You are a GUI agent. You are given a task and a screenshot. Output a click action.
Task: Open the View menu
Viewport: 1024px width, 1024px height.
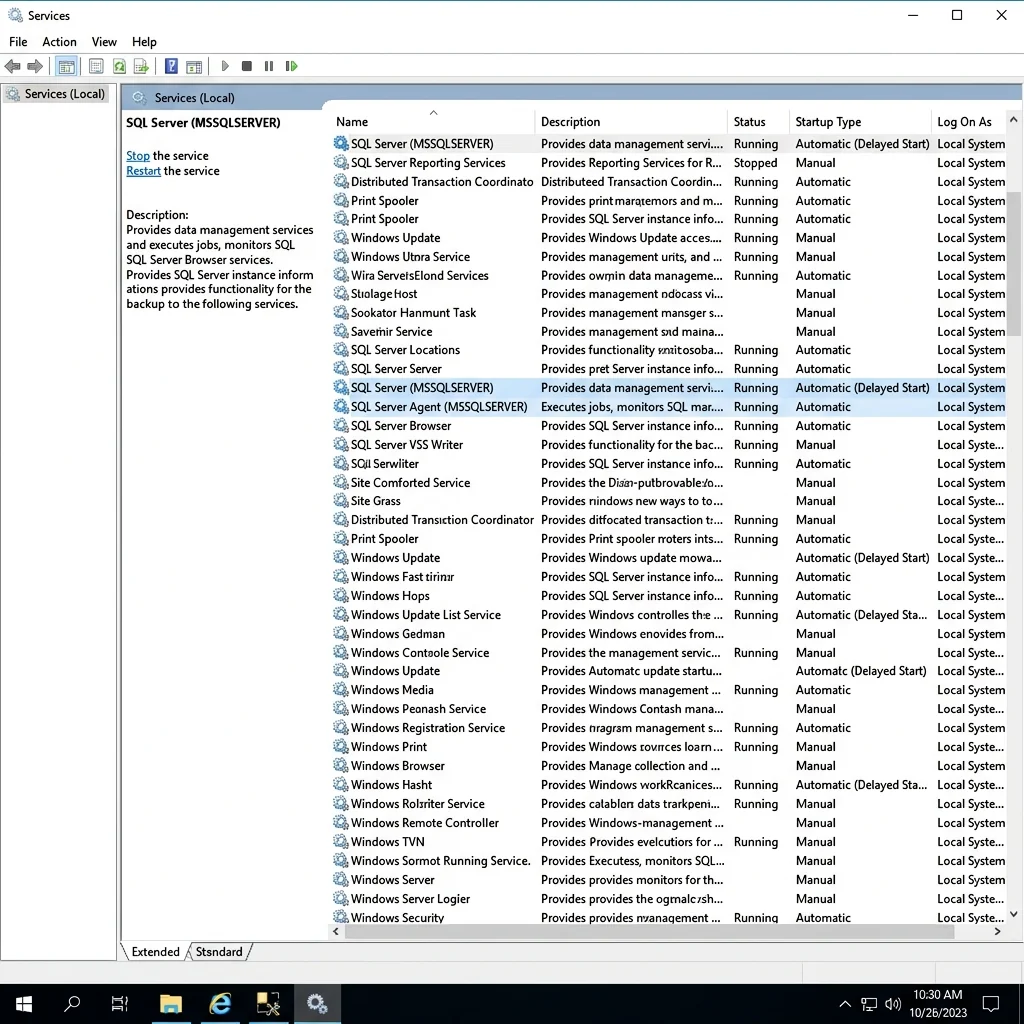[x=104, y=42]
